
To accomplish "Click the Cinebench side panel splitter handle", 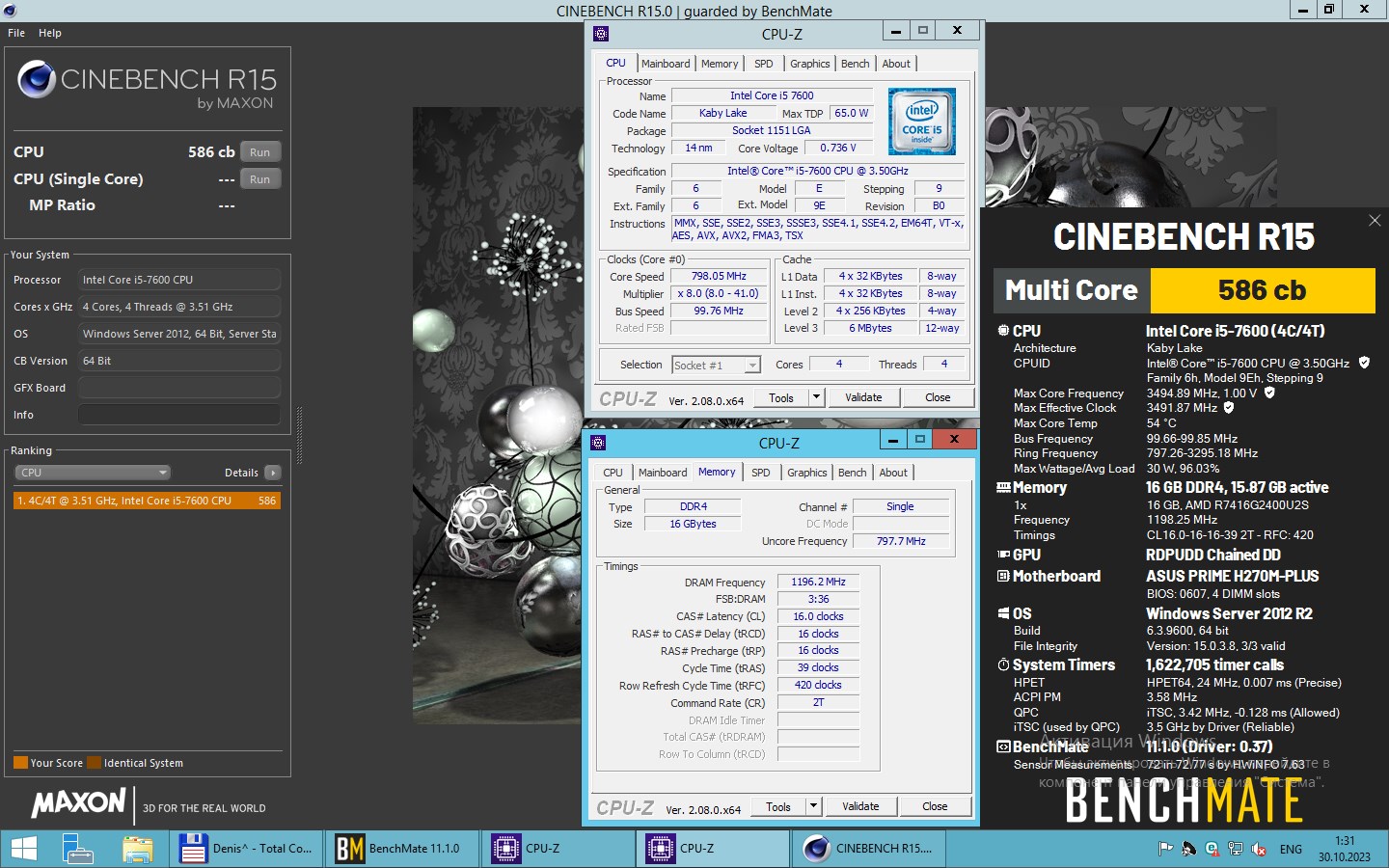I will 299,436.
